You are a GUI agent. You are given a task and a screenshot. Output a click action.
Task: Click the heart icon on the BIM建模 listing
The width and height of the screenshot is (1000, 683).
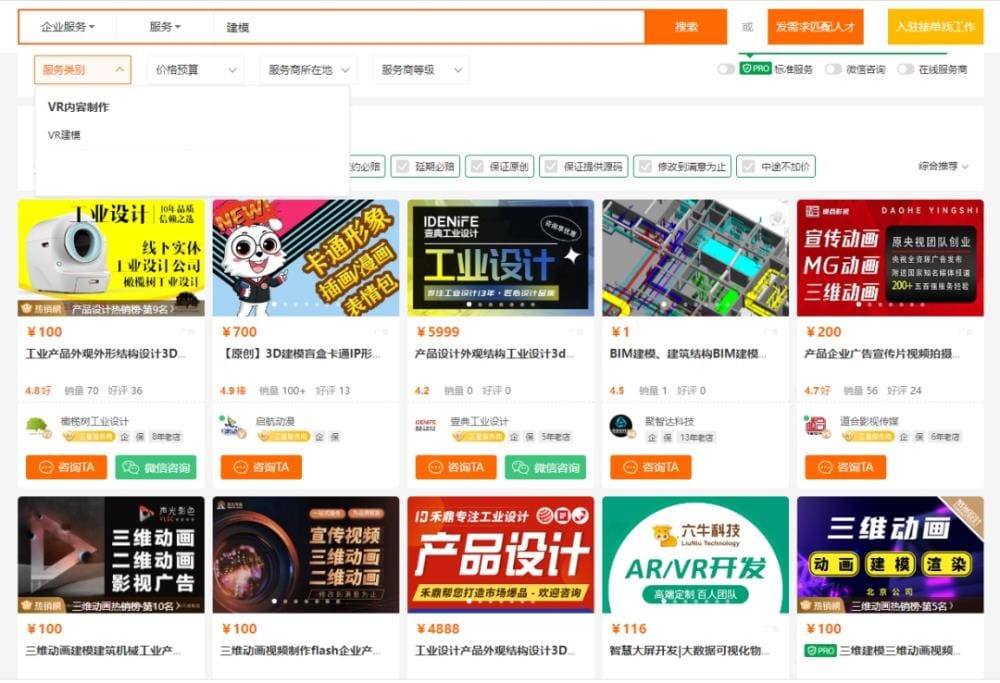[770, 331]
